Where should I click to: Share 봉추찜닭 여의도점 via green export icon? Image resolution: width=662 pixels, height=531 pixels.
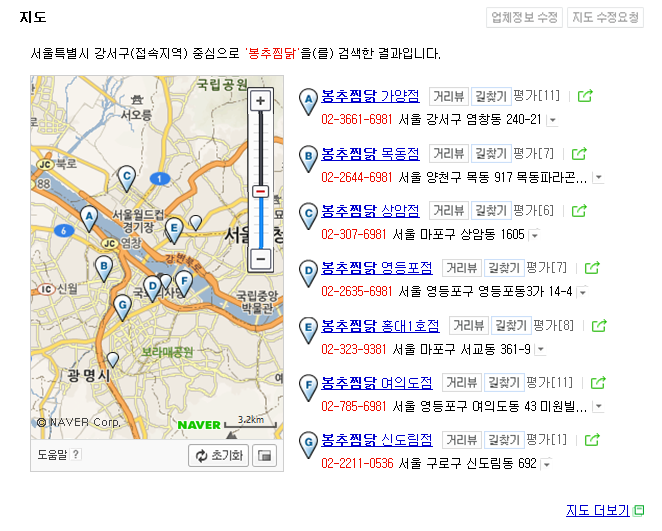(x=598, y=382)
